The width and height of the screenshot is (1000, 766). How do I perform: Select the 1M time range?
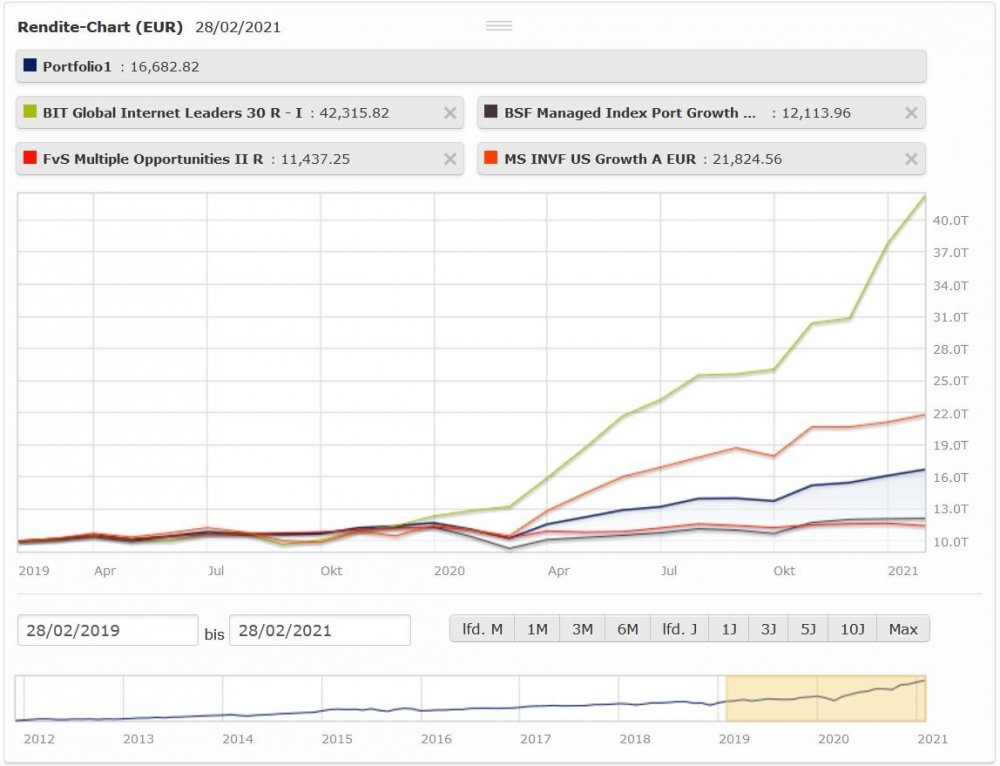pos(537,629)
